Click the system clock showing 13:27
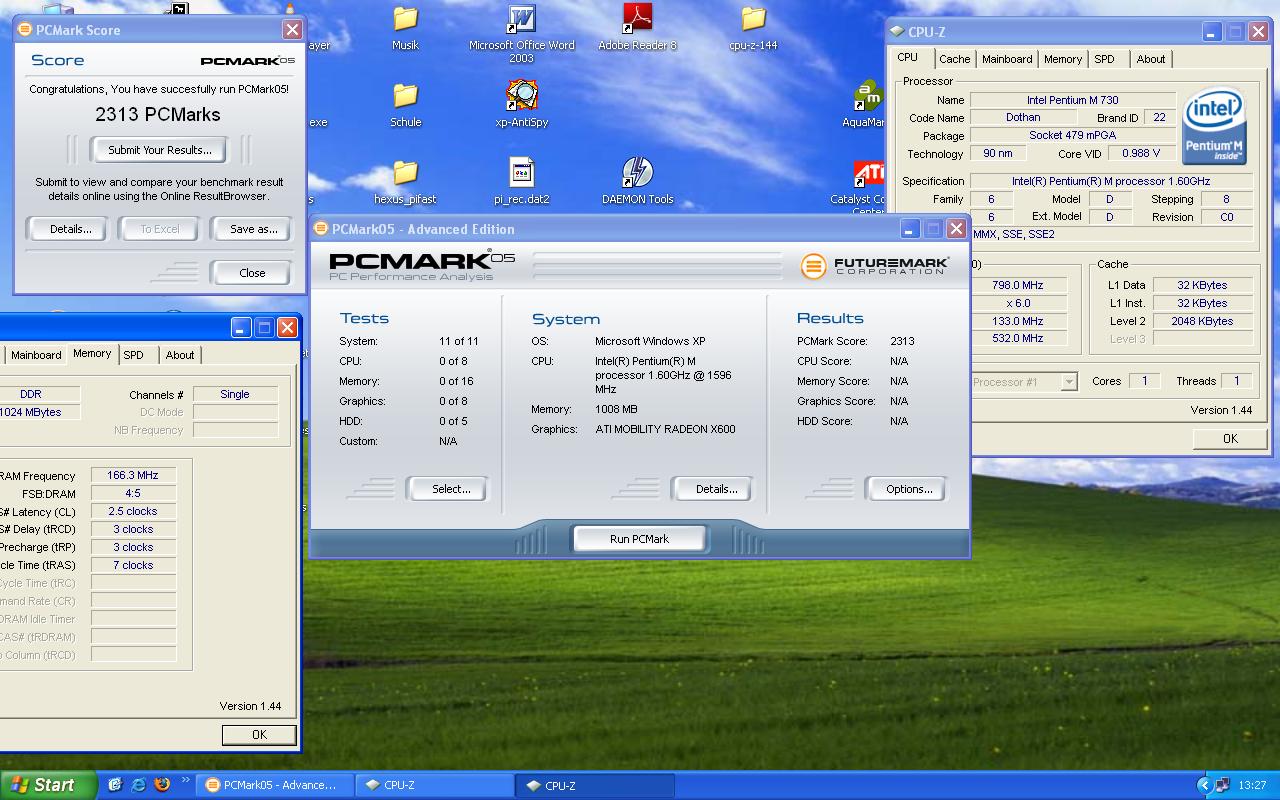This screenshot has width=1280, height=800. pos(1252,785)
